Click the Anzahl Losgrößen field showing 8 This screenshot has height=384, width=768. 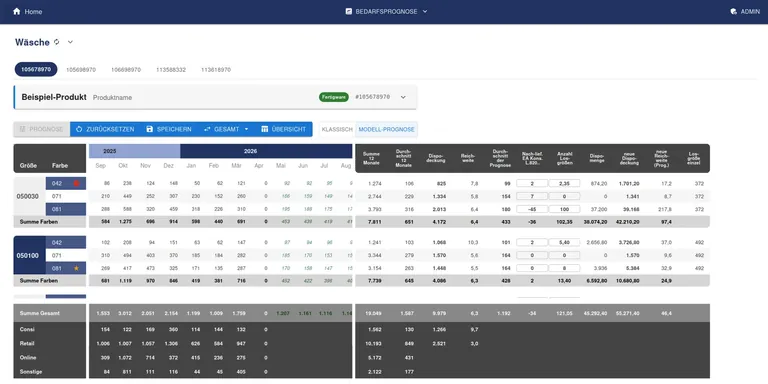pyautogui.click(x=564, y=268)
